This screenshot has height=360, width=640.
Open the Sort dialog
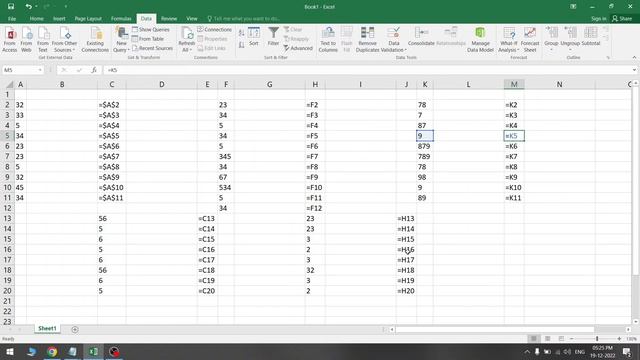[x=254, y=37]
